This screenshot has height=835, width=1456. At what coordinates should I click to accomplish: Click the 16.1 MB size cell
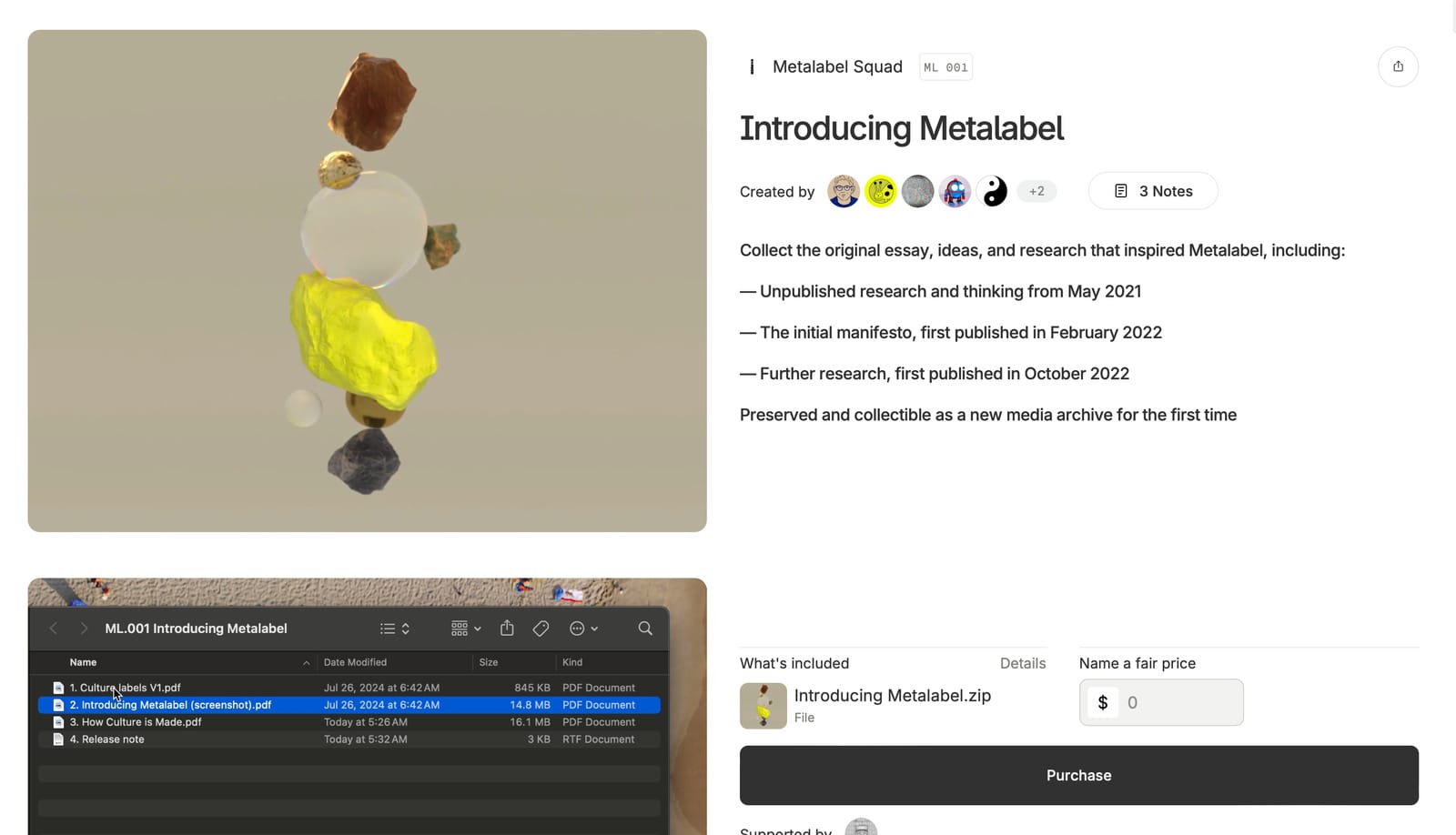(530, 722)
